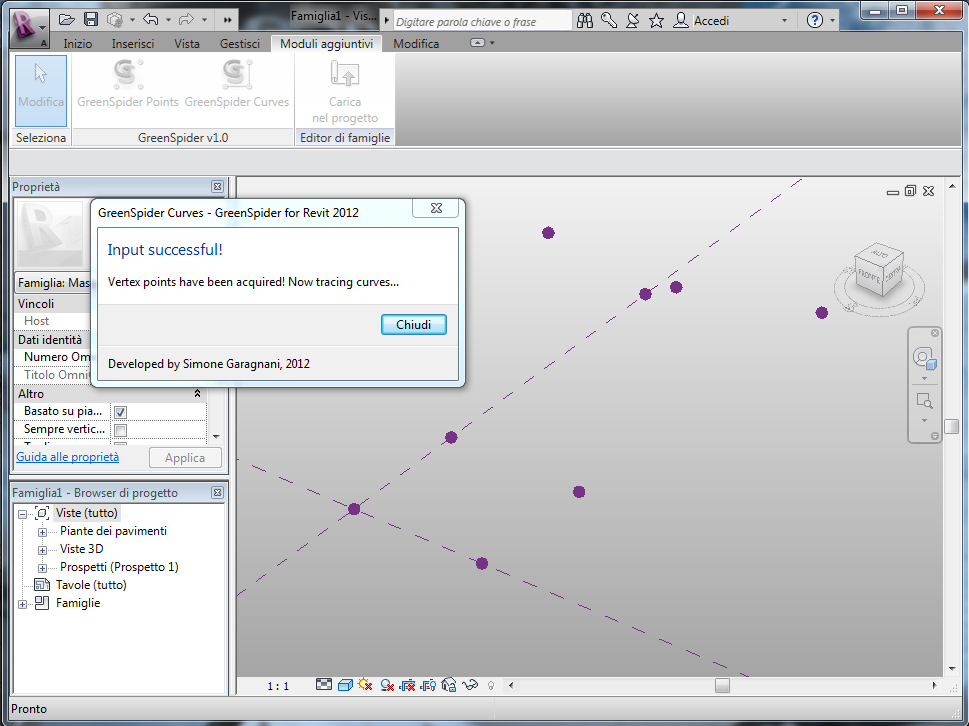Launch the GreenSpider Points tool

(128, 83)
